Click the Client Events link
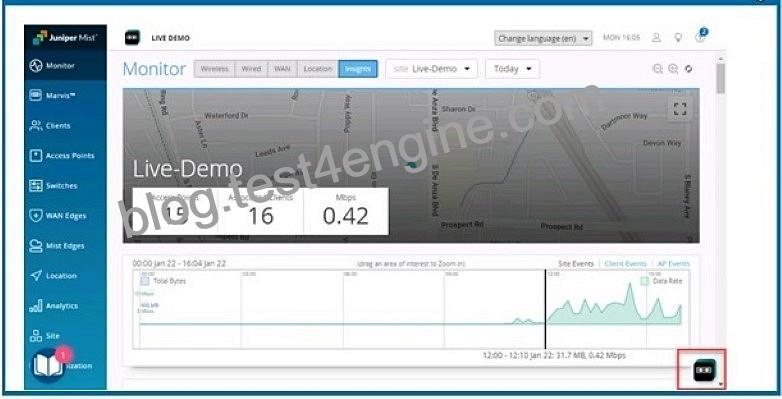This screenshot has width=782, height=399. coord(625,263)
